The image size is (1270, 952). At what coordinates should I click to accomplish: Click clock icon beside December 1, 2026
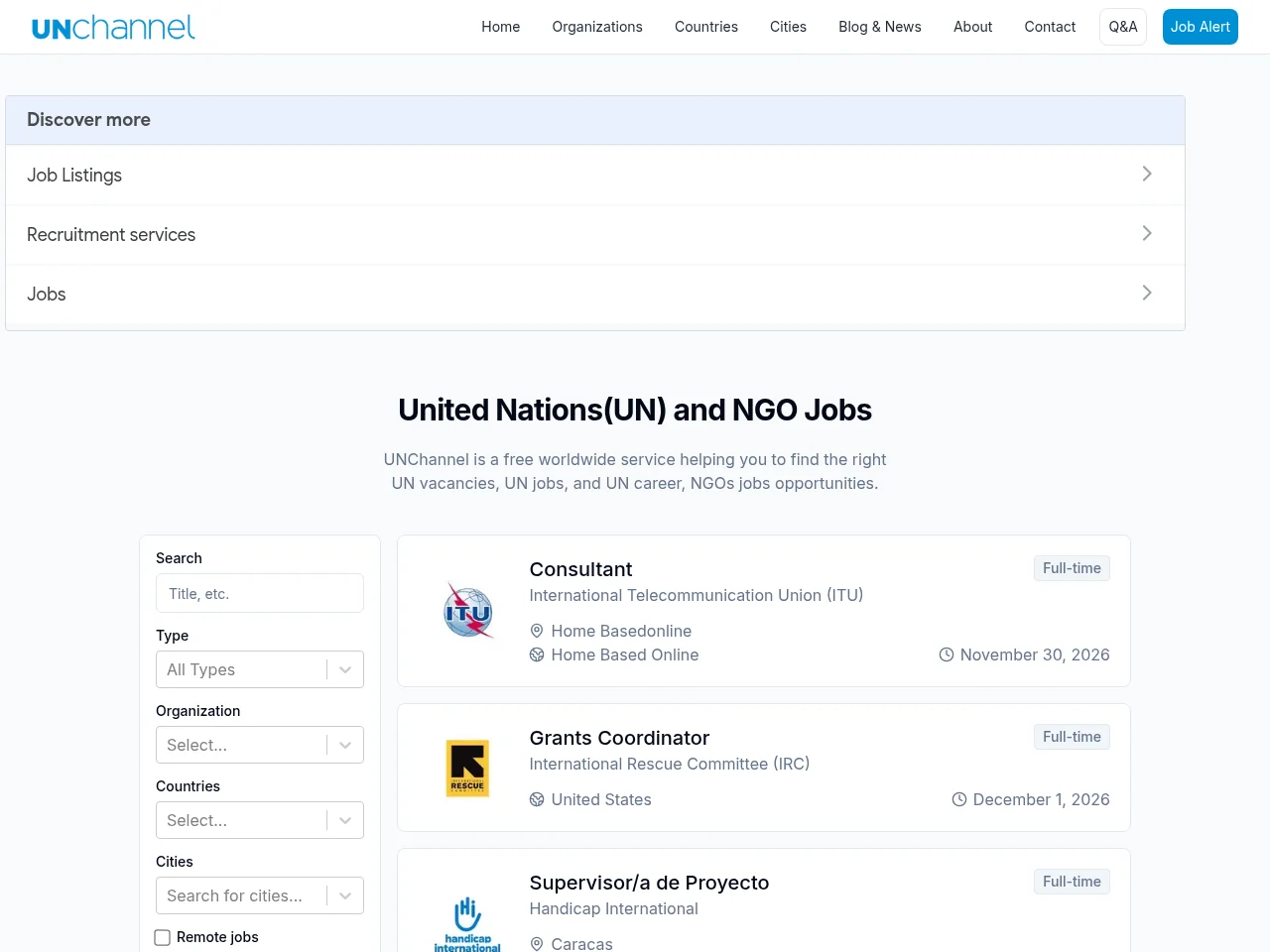[x=959, y=799]
